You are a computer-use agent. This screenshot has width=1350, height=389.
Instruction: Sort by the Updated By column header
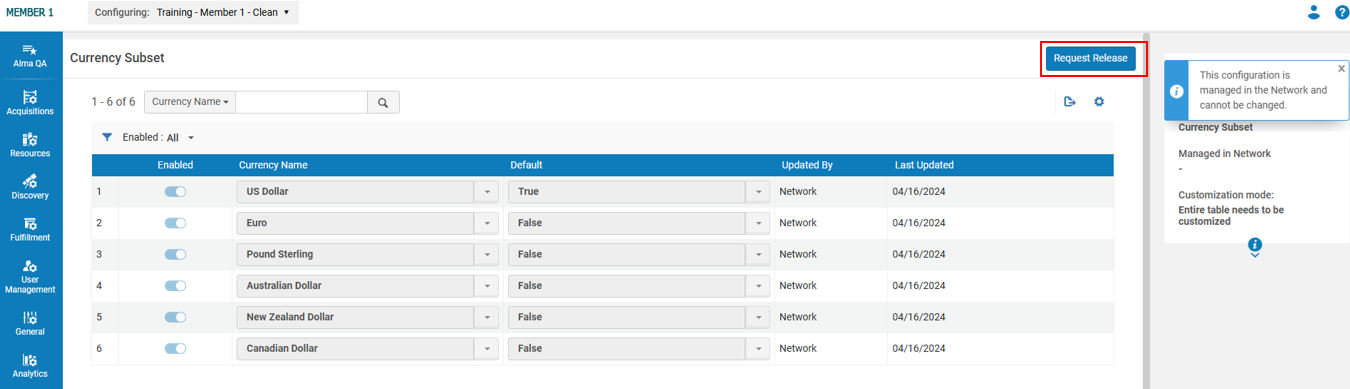(807, 165)
